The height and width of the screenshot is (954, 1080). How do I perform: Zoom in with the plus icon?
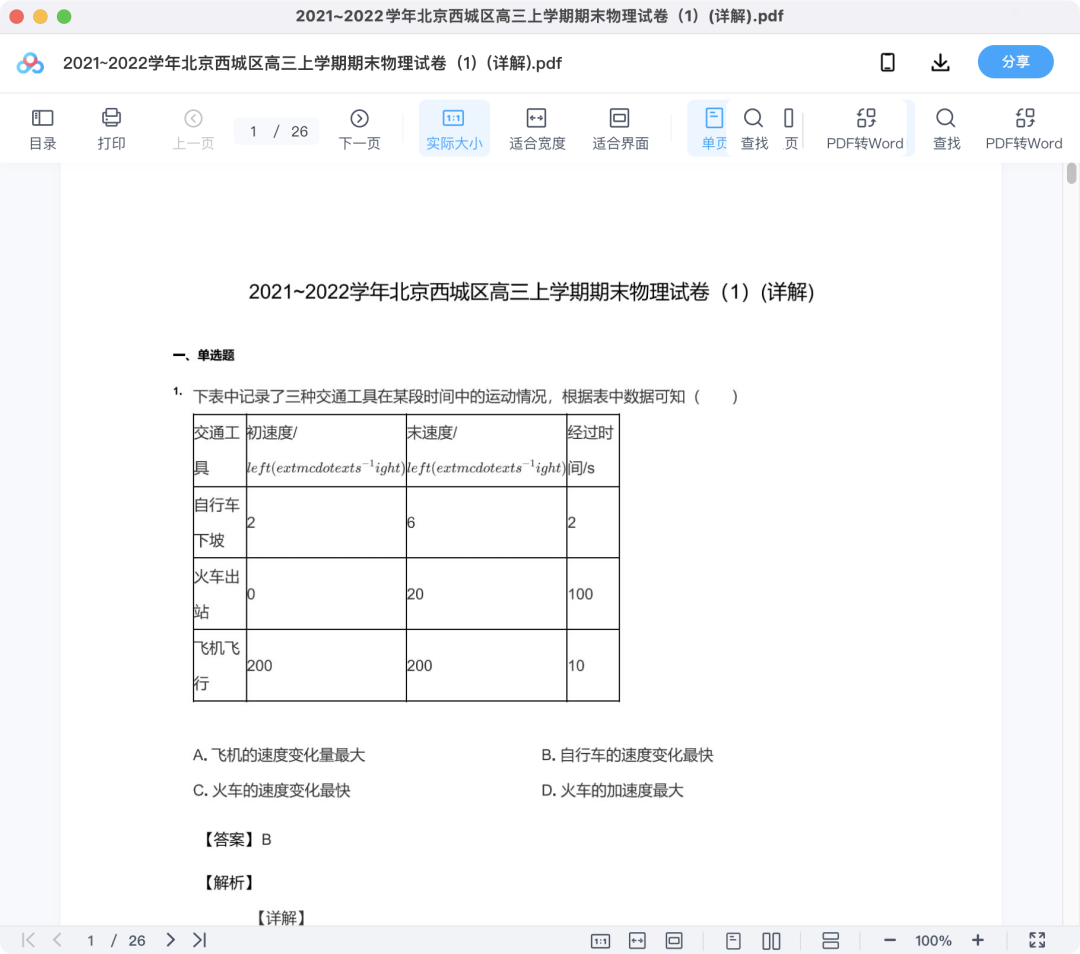pos(978,940)
